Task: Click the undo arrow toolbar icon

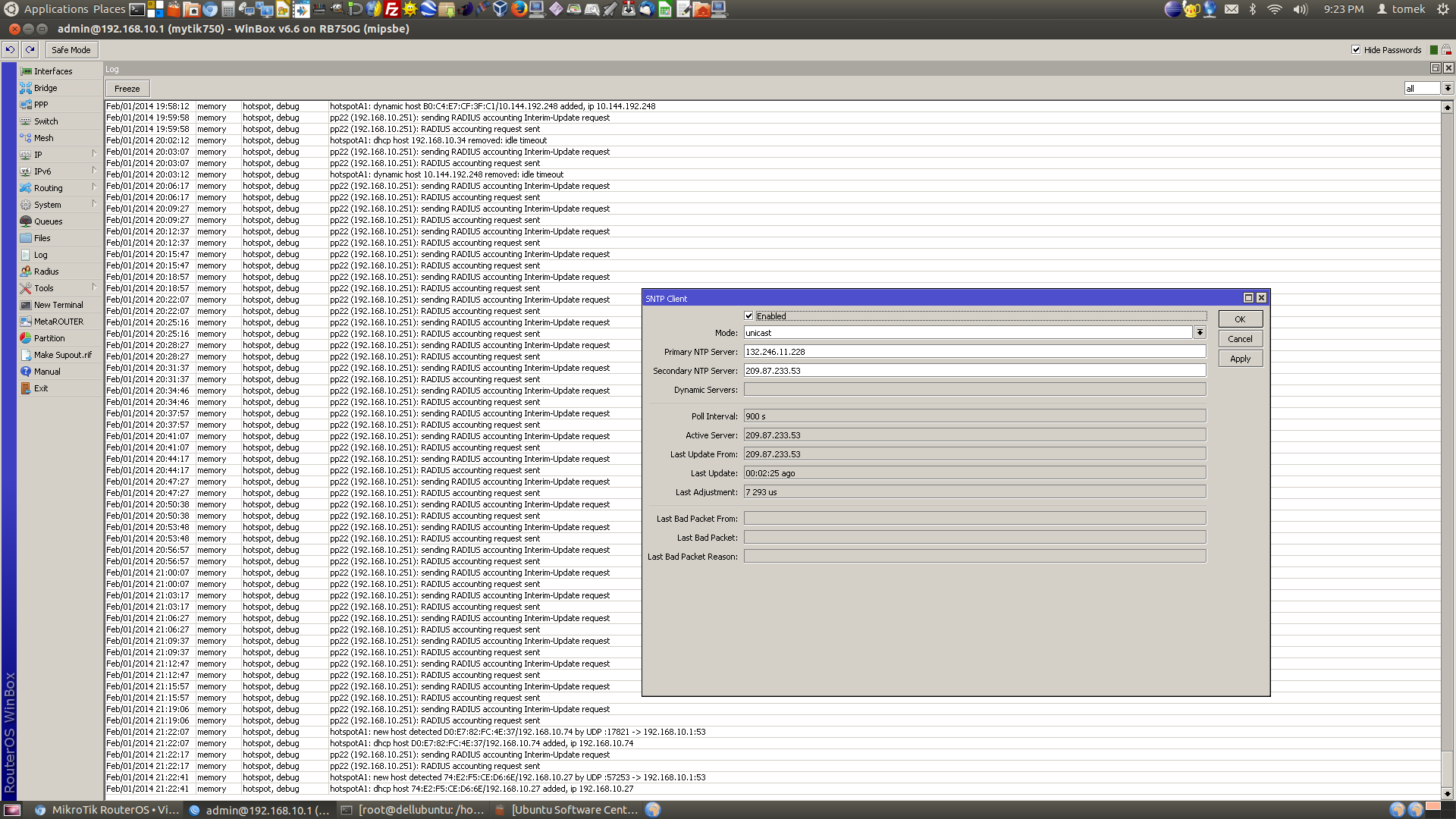Action: (10, 50)
